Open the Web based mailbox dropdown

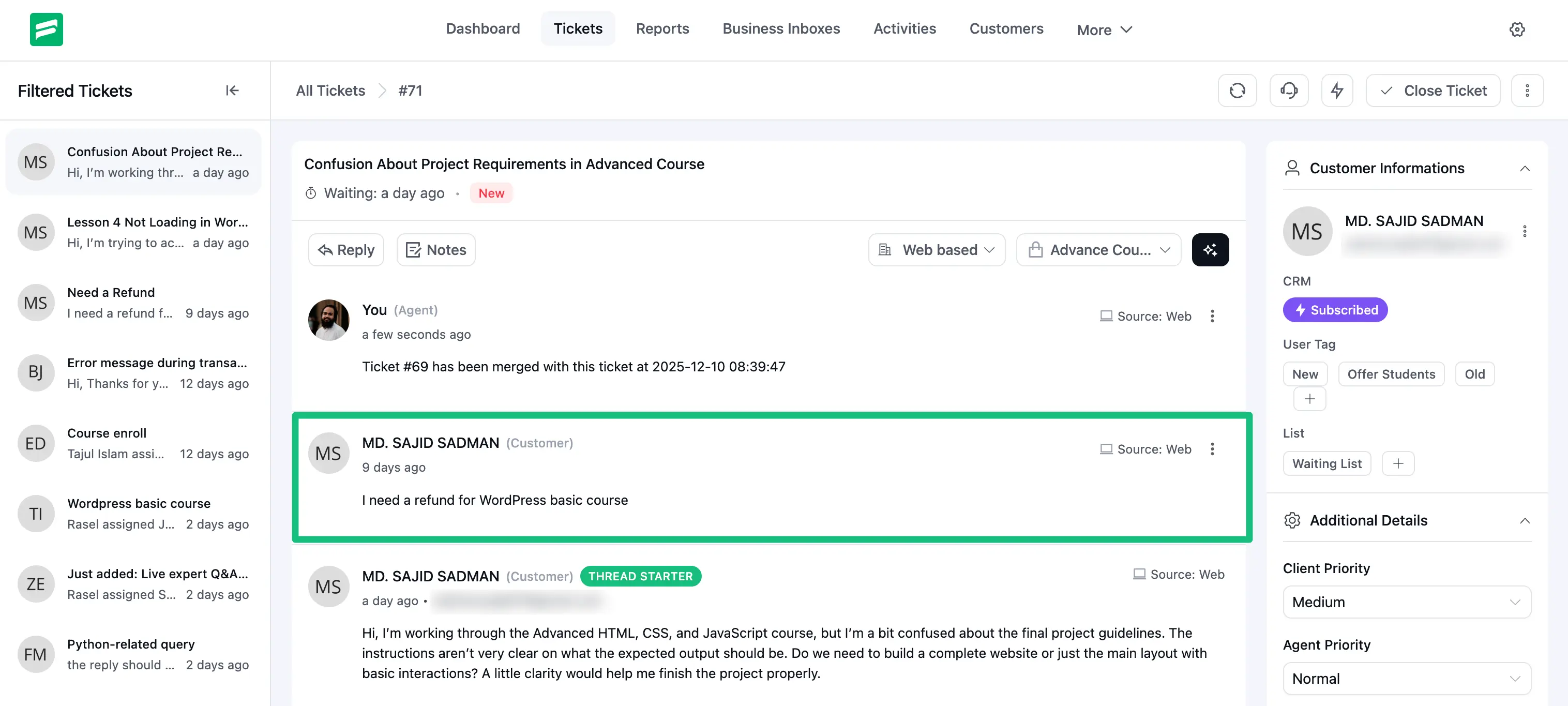pos(936,249)
